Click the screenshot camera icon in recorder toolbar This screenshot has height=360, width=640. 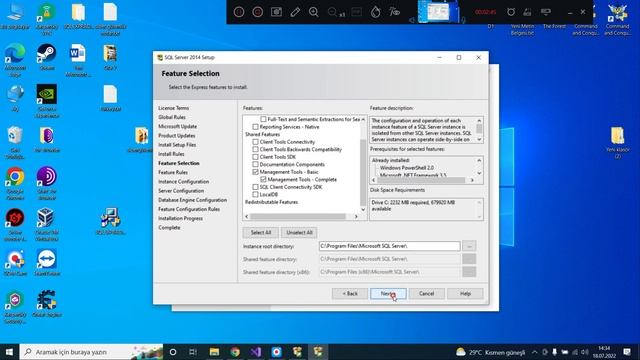point(276,12)
